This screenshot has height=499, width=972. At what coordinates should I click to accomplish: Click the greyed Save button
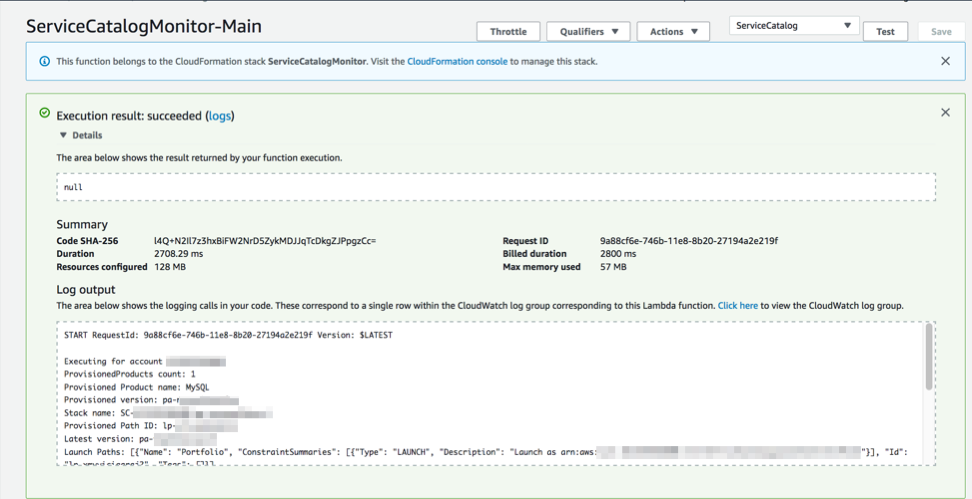(941, 32)
